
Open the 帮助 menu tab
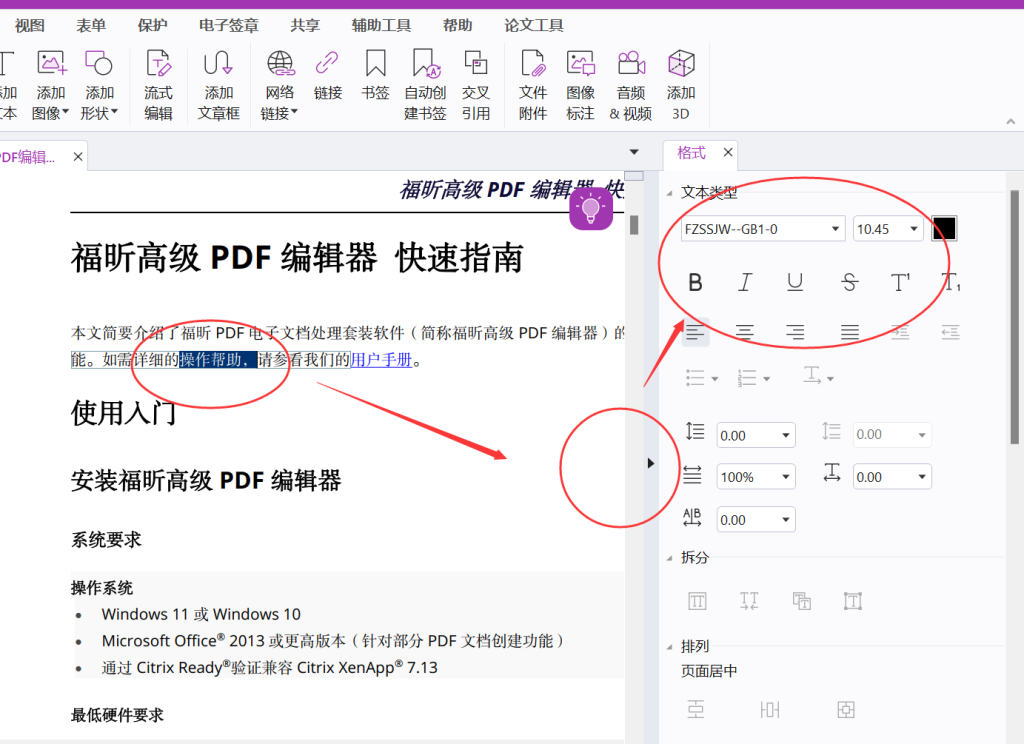coord(458,25)
